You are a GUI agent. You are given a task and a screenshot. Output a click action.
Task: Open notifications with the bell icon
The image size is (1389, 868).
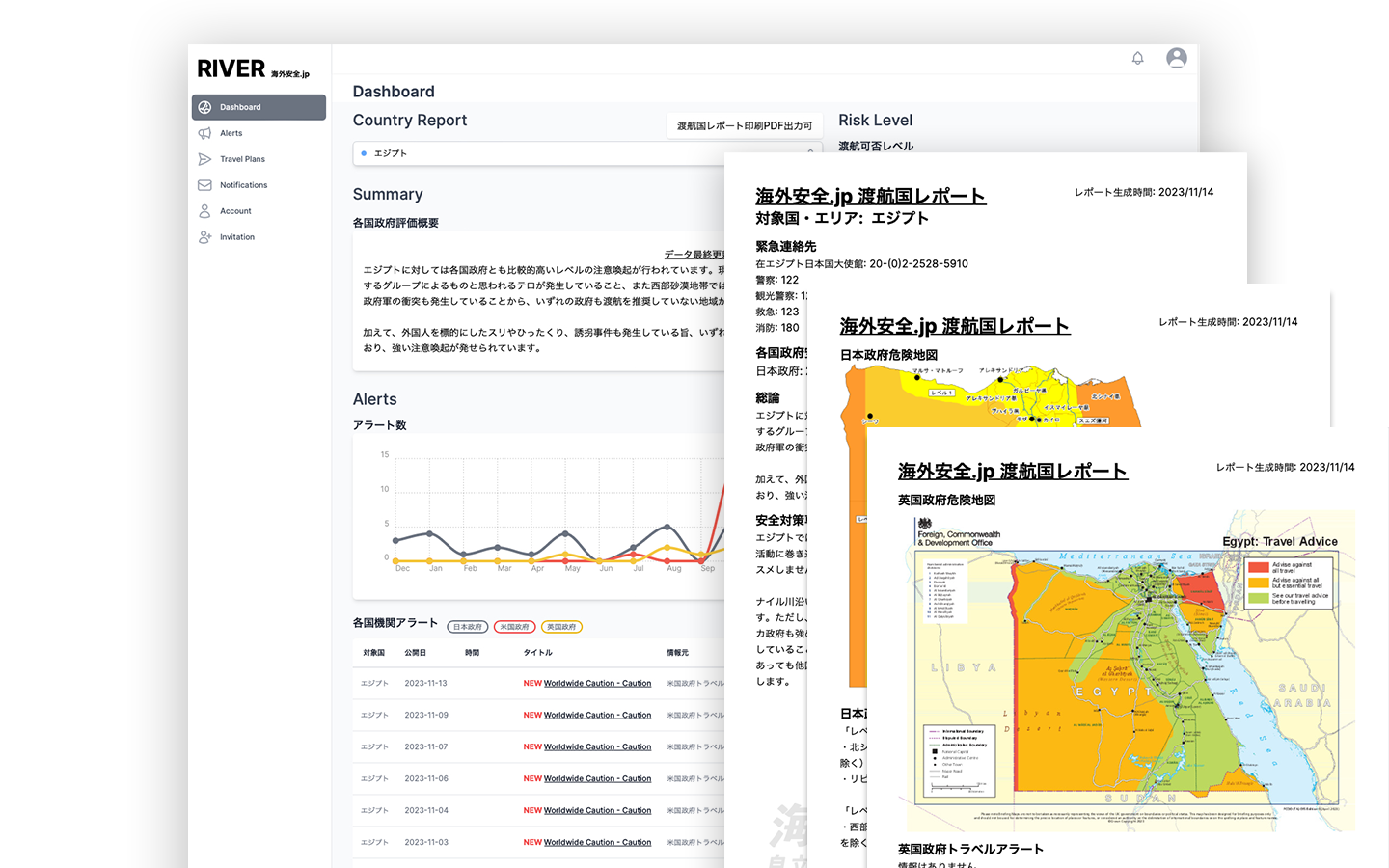(x=1137, y=58)
